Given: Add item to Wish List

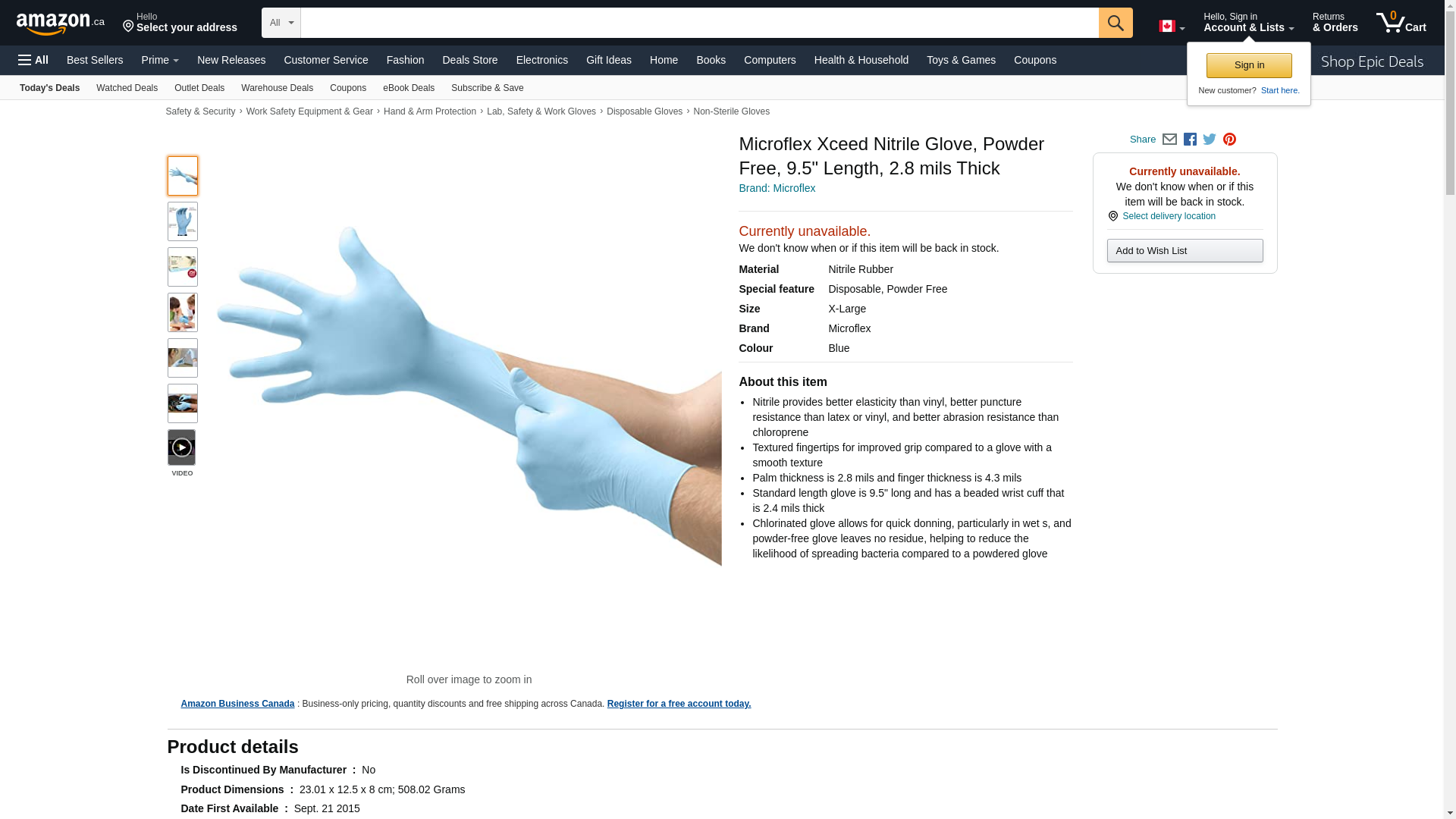Looking at the screenshot, I should (1185, 251).
